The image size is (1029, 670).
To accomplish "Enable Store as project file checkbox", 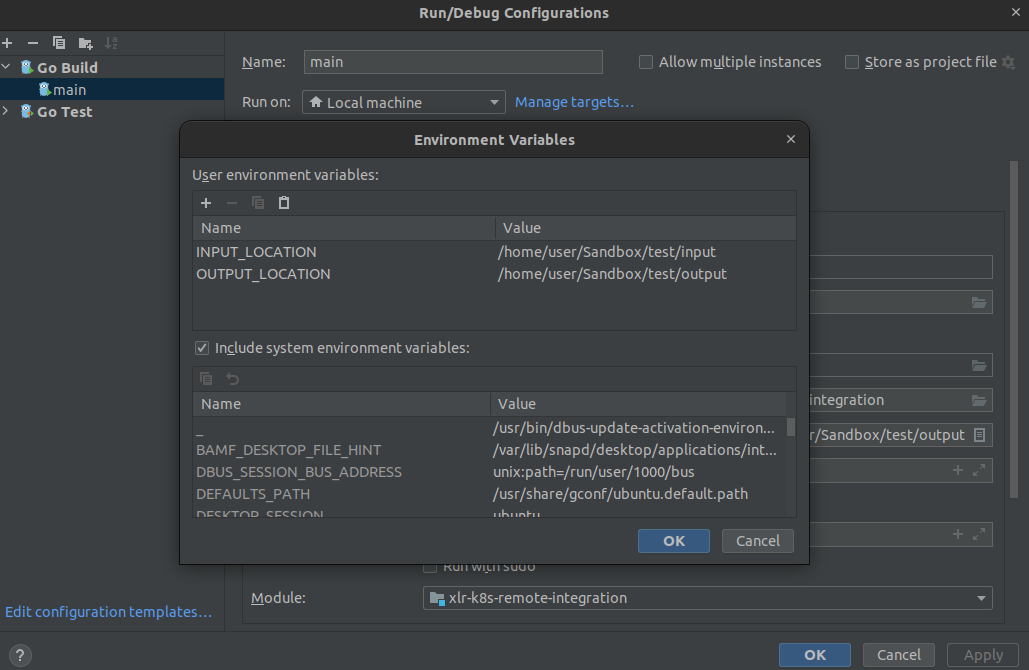I will coord(852,62).
